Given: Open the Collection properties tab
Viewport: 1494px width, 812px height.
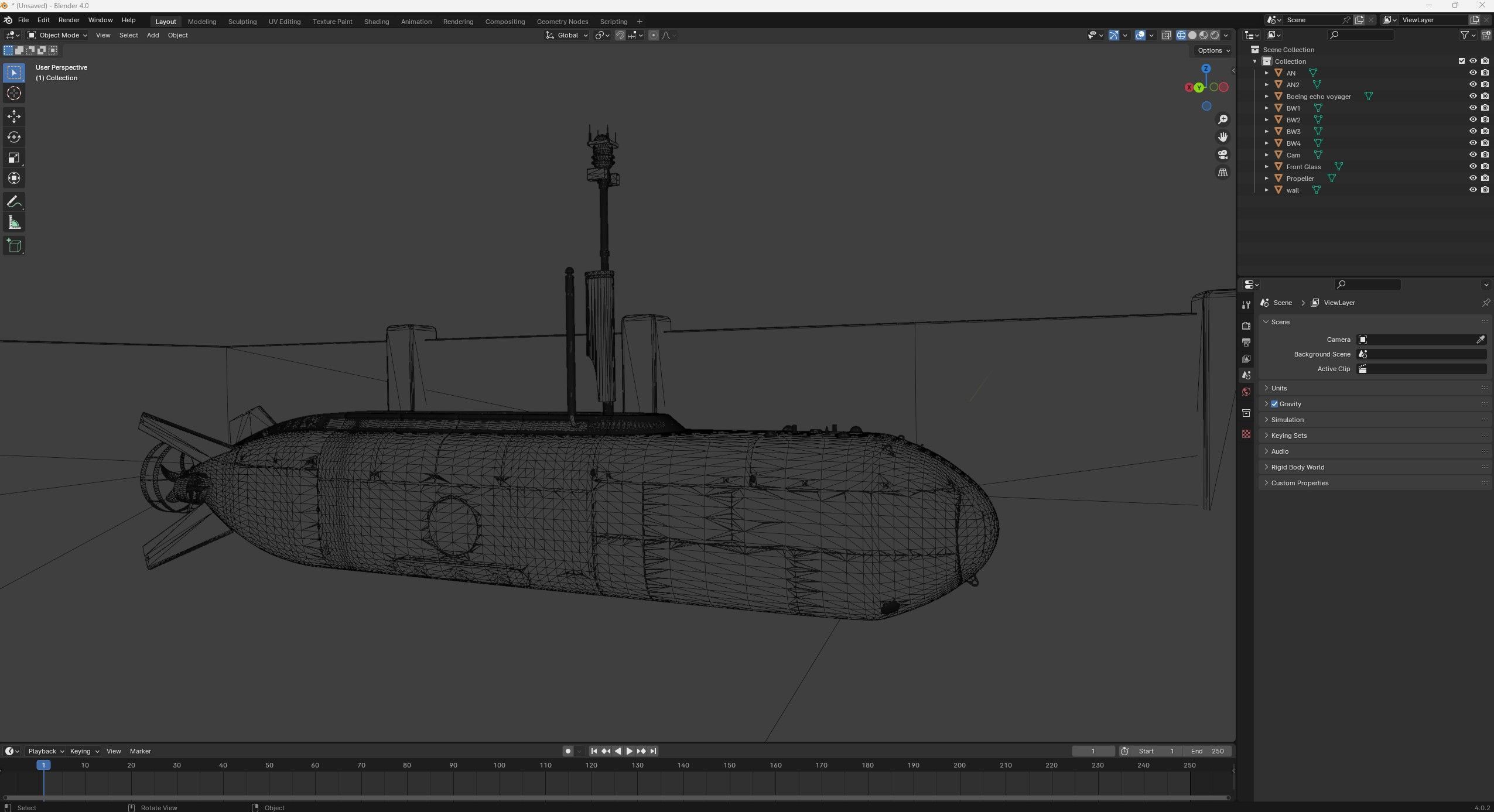Looking at the screenshot, I should pyautogui.click(x=1246, y=413).
